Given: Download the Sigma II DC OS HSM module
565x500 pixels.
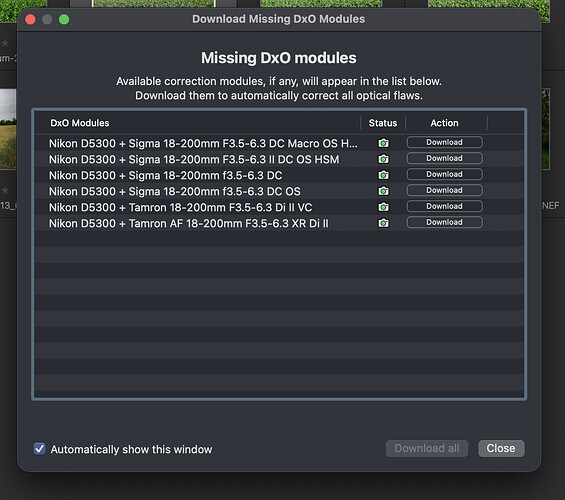Looking at the screenshot, I should click(x=444, y=158).
